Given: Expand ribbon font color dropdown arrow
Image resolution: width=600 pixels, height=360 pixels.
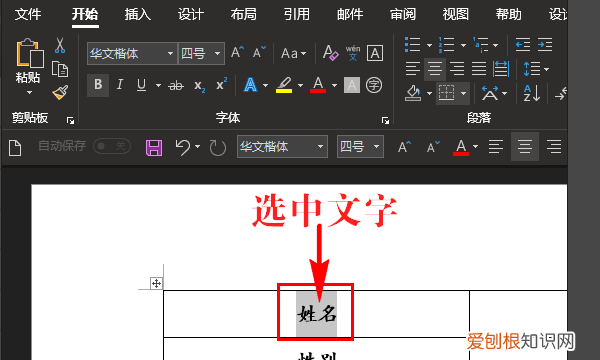Looking at the screenshot, I should click(x=334, y=85).
